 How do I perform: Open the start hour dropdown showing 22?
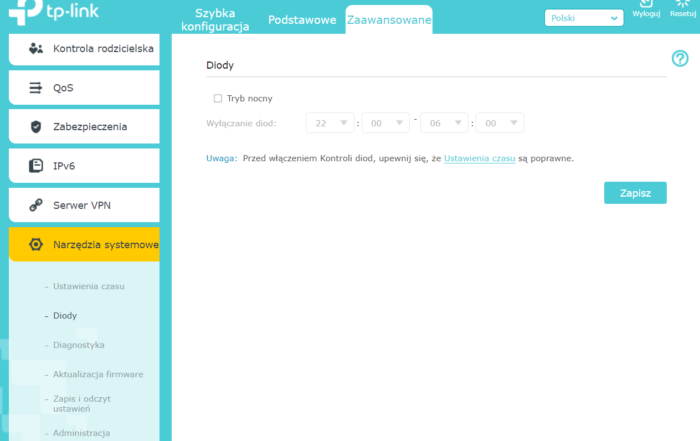331,123
